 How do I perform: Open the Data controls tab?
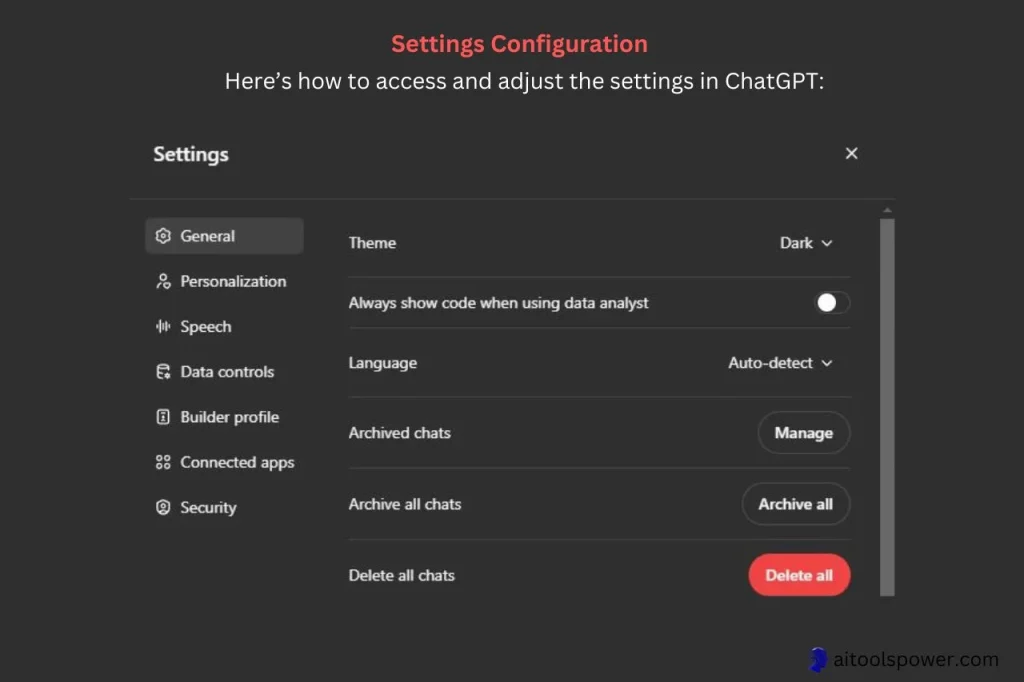point(226,372)
